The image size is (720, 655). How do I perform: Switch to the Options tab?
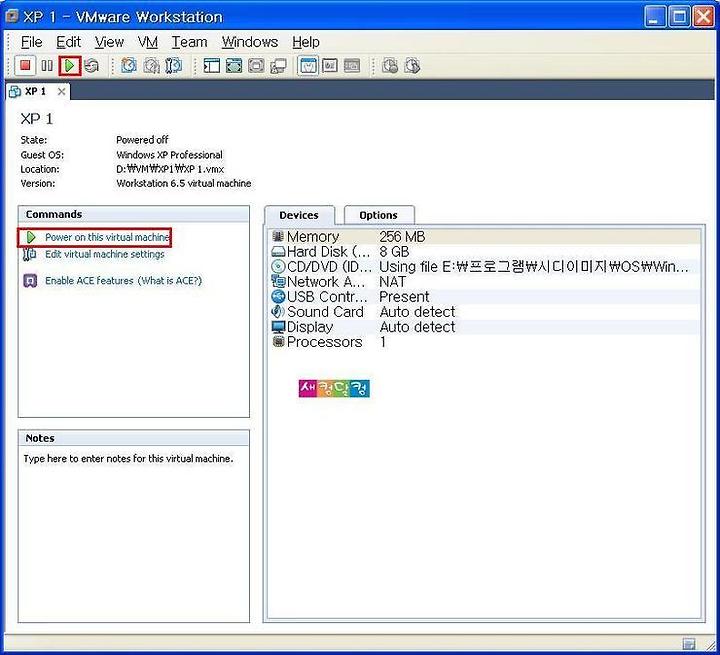point(378,215)
